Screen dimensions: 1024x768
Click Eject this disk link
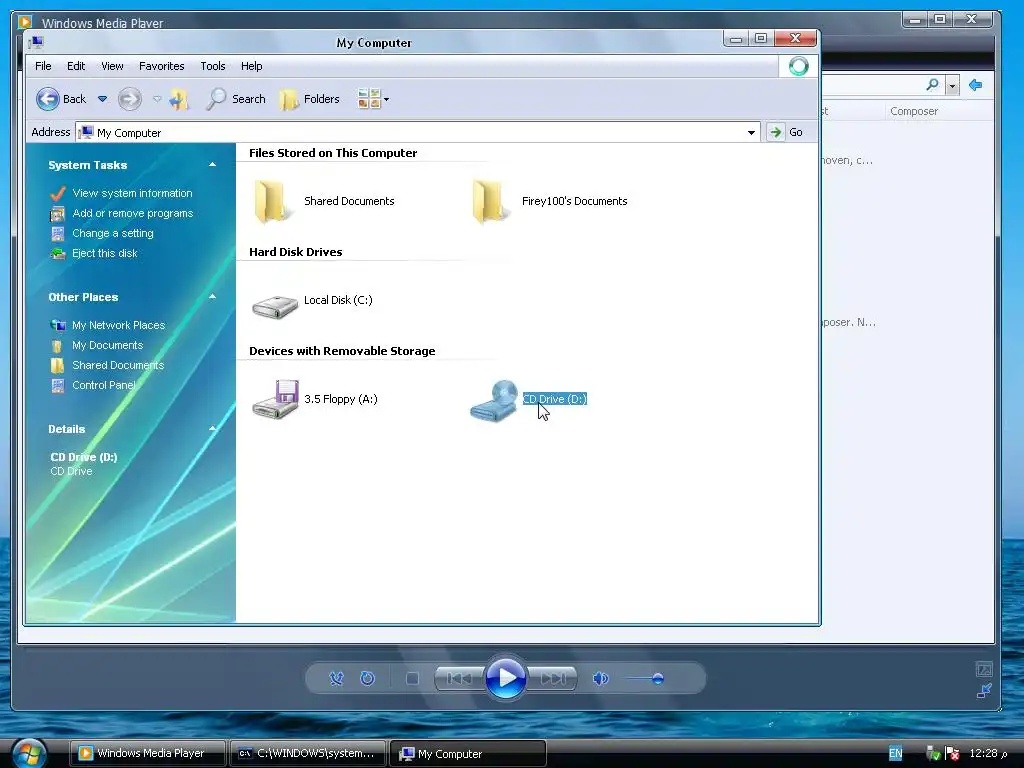pyautogui.click(x=104, y=253)
